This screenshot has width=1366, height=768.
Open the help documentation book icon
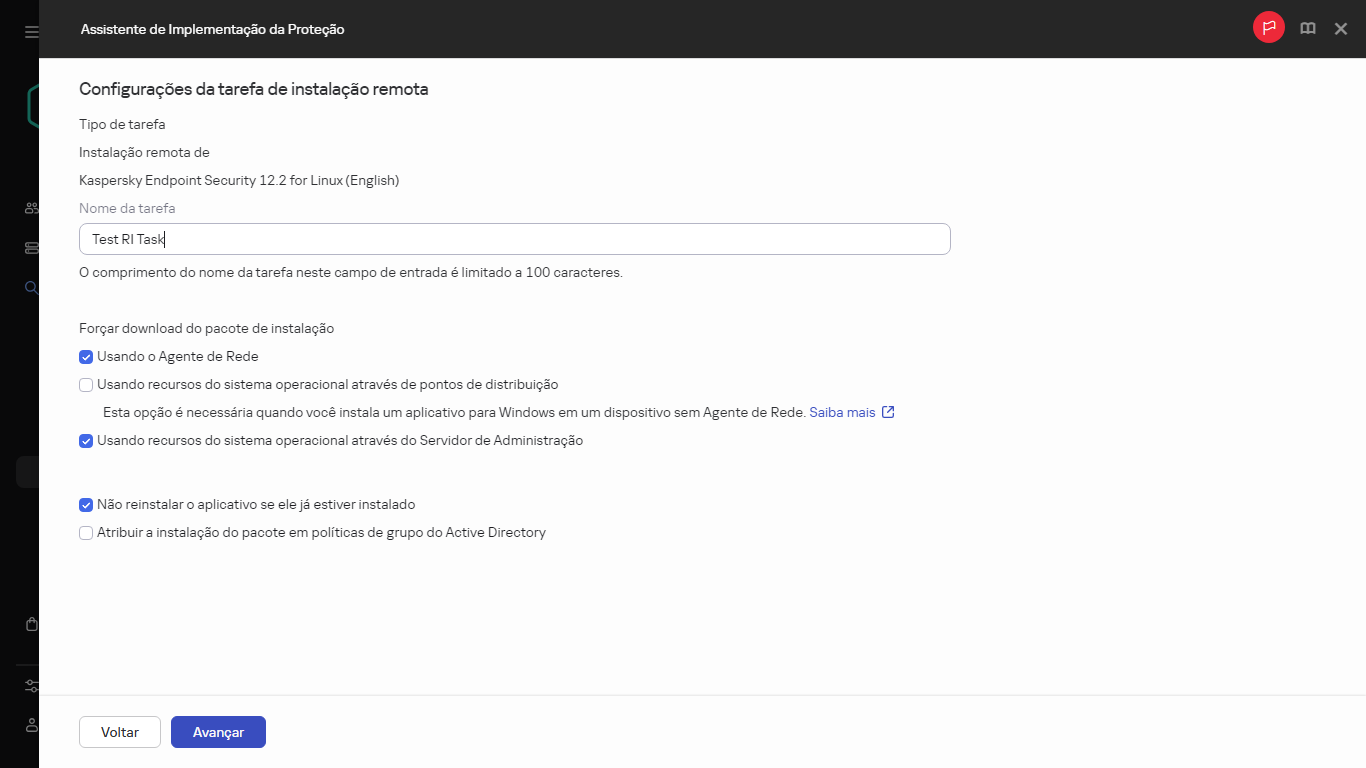(1307, 28)
